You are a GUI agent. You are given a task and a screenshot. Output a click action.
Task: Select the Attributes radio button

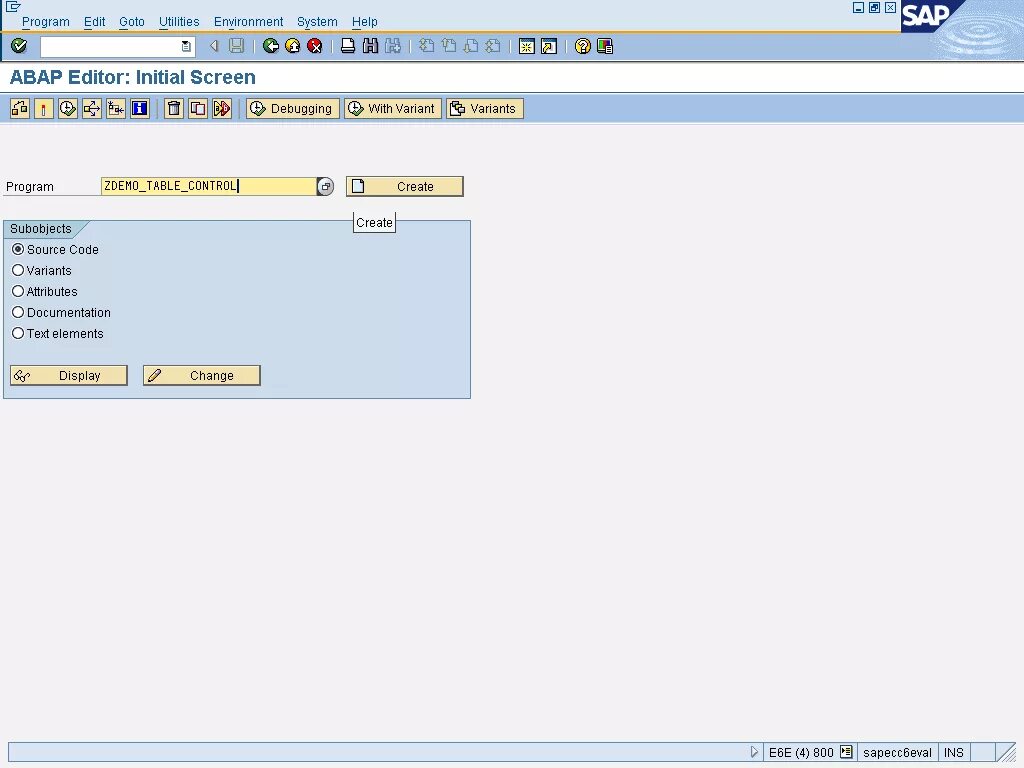(18, 291)
